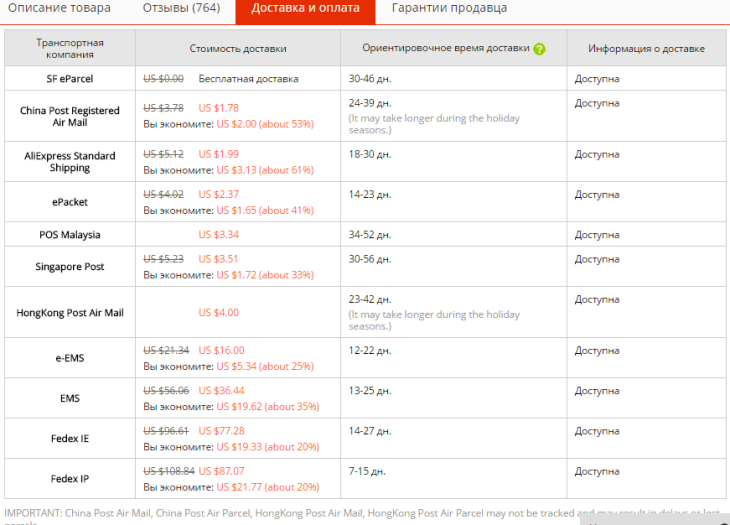This screenshot has height=525, width=730.
Task: Click savings US $21.77 (about 20%)
Action: [268, 487]
